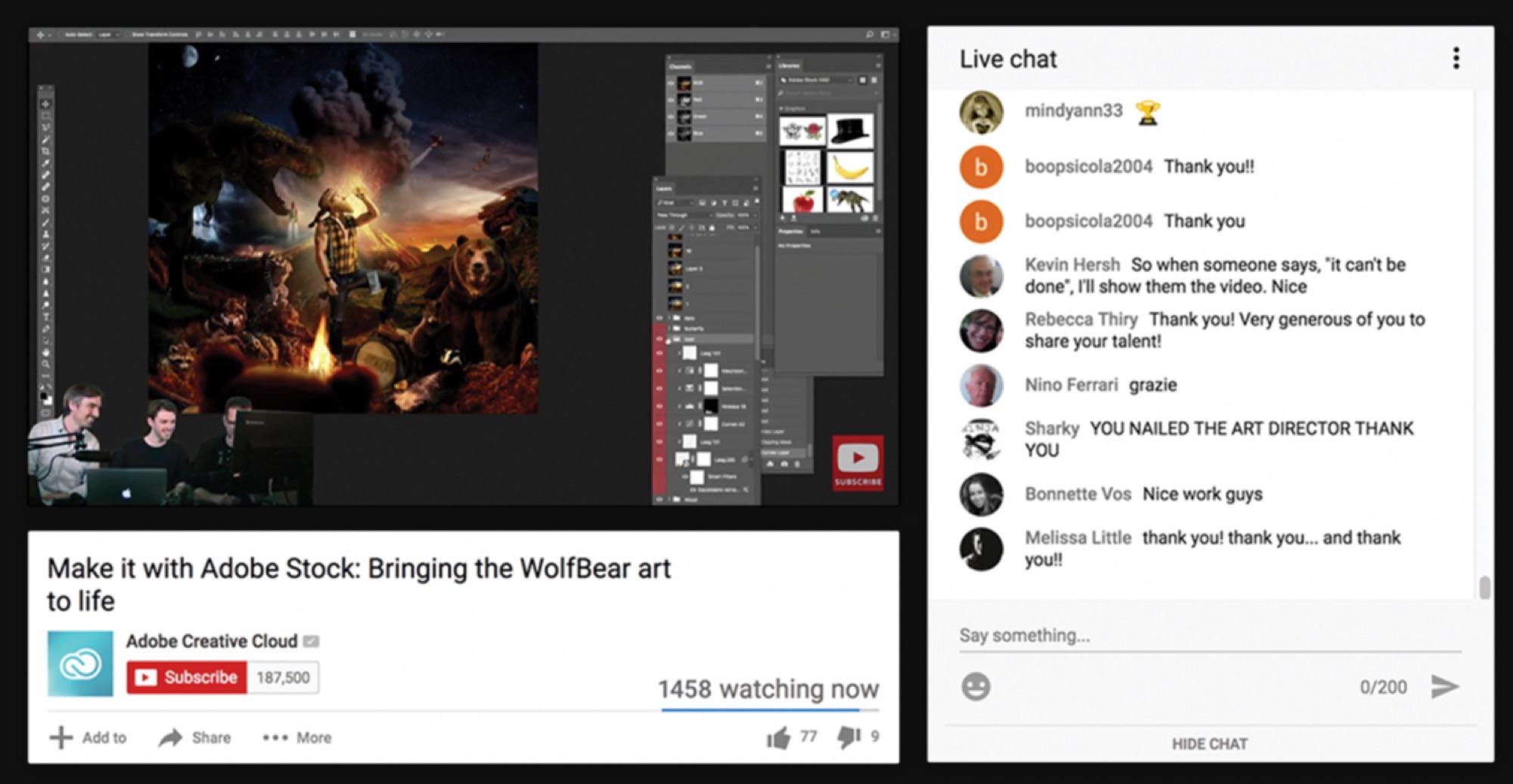The image size is (1513, 784).
Task: Open the Pass Through blend mode dropdown
Action: [685, 215]
